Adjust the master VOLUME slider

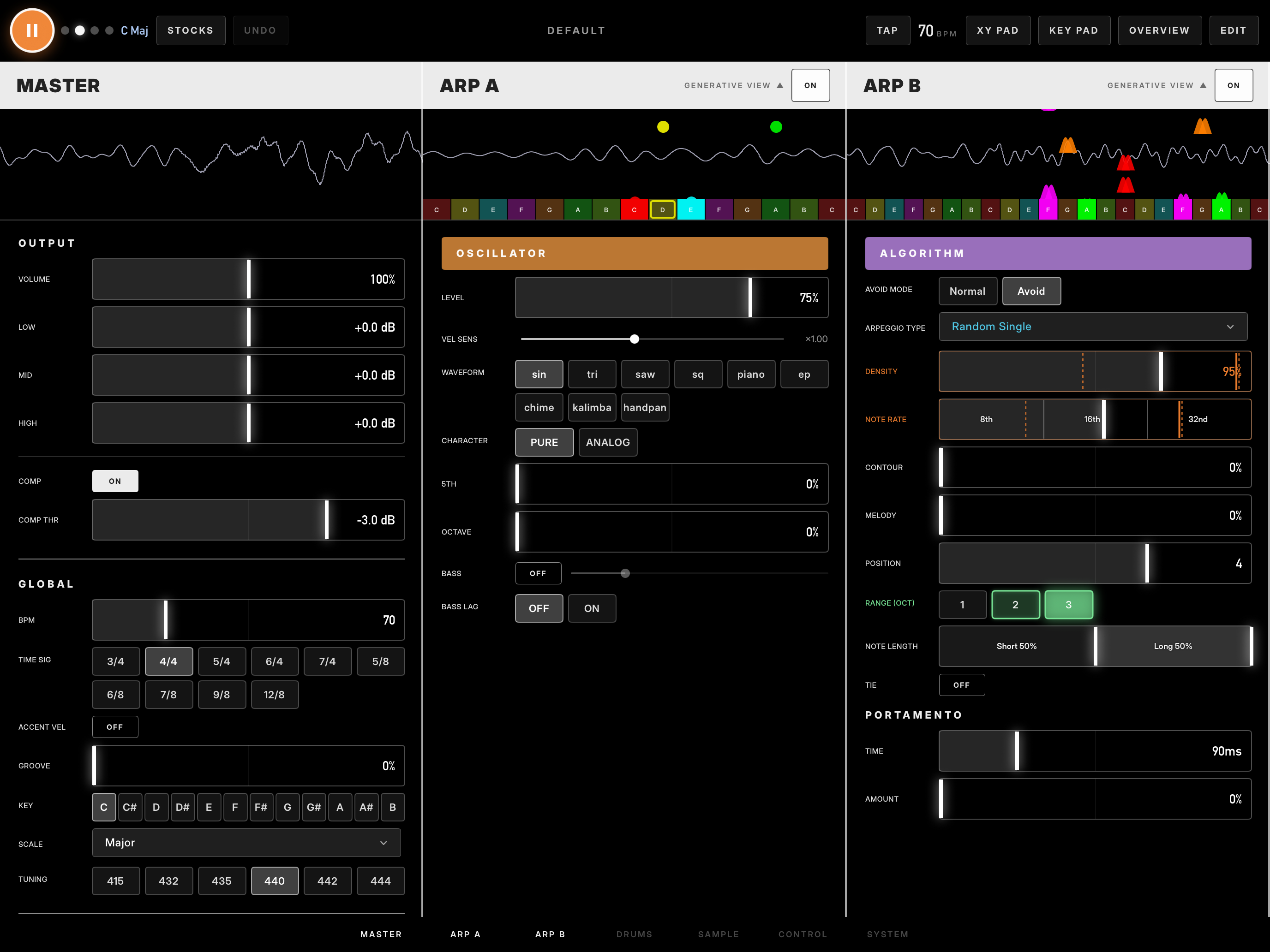248,279
